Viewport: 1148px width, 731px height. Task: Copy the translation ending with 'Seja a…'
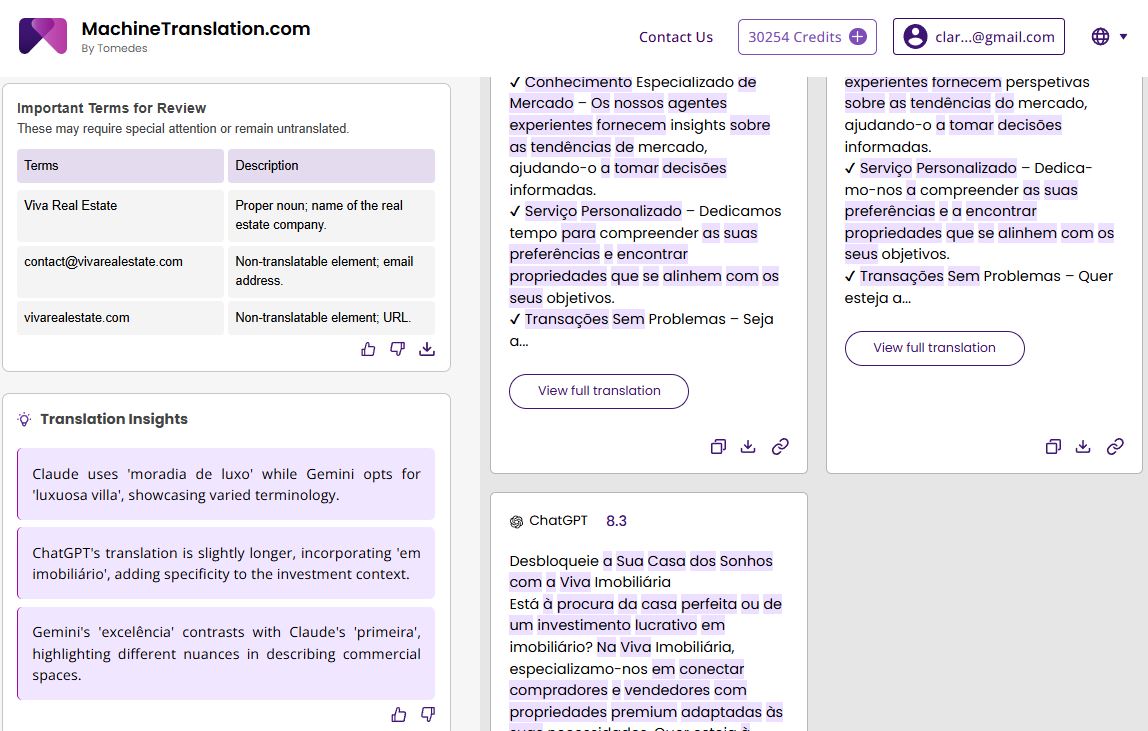click(x=718, y=447)
